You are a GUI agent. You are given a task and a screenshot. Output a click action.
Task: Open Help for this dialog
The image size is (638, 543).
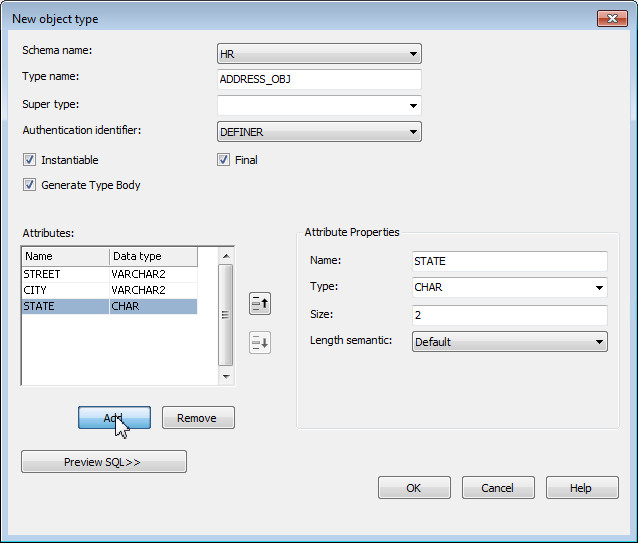[582, 488]
